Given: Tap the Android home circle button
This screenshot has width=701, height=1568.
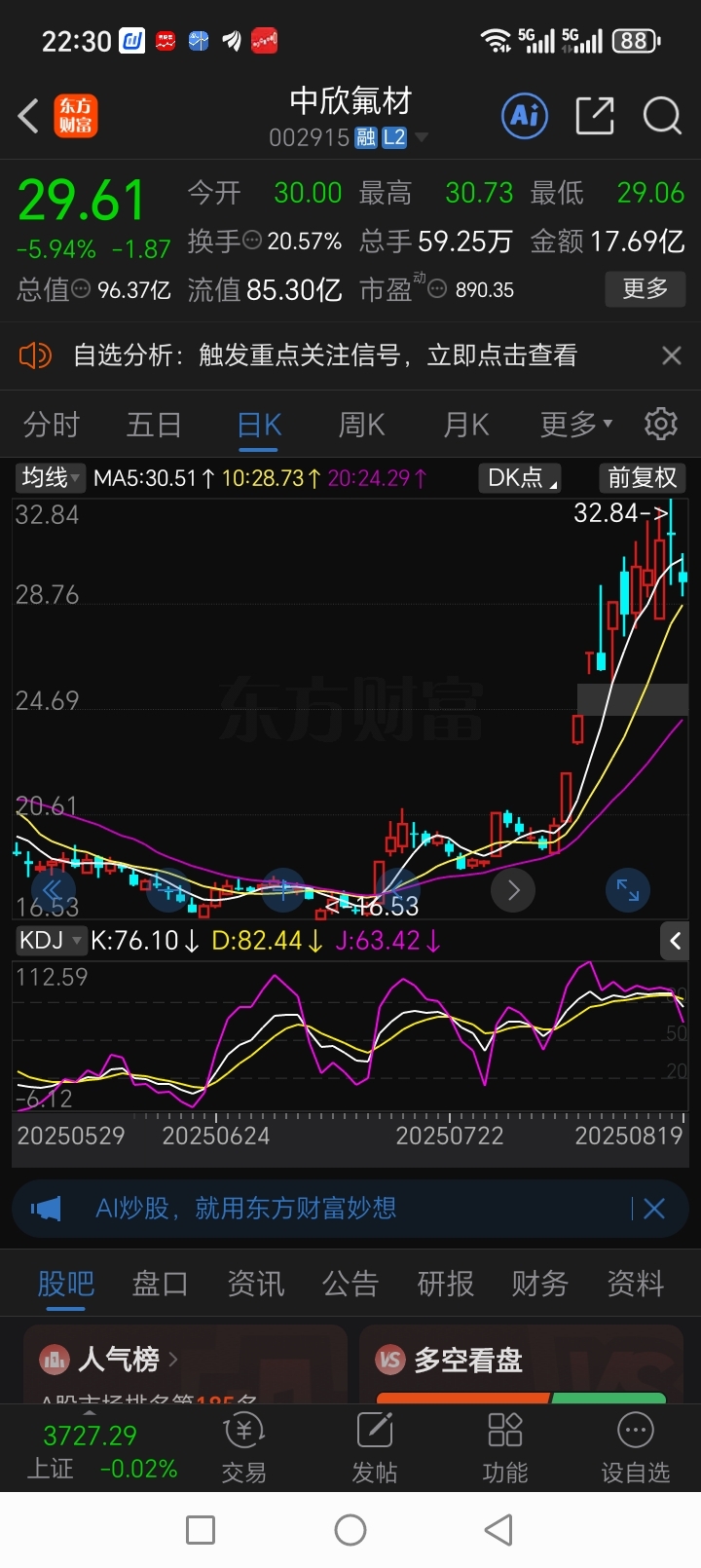Looking at the screenshot, I should tap(350, 1530).
